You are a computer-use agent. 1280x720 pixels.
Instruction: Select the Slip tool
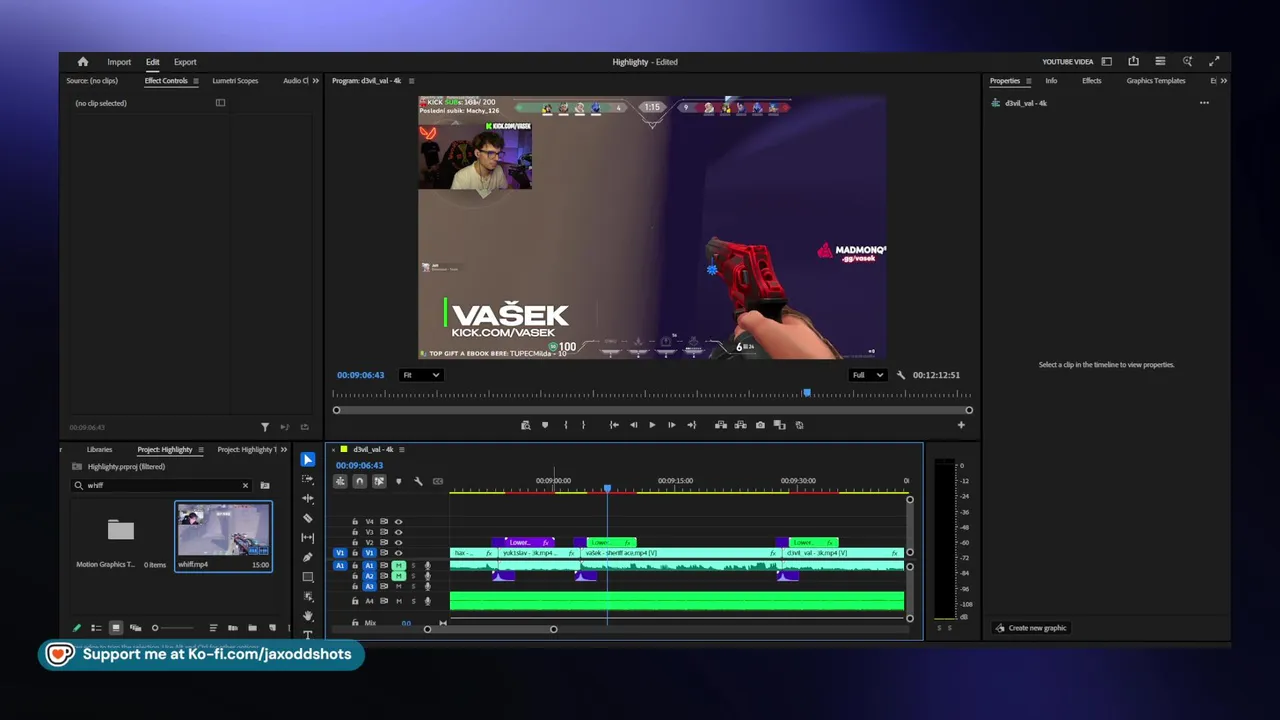(x=308, y=538)
